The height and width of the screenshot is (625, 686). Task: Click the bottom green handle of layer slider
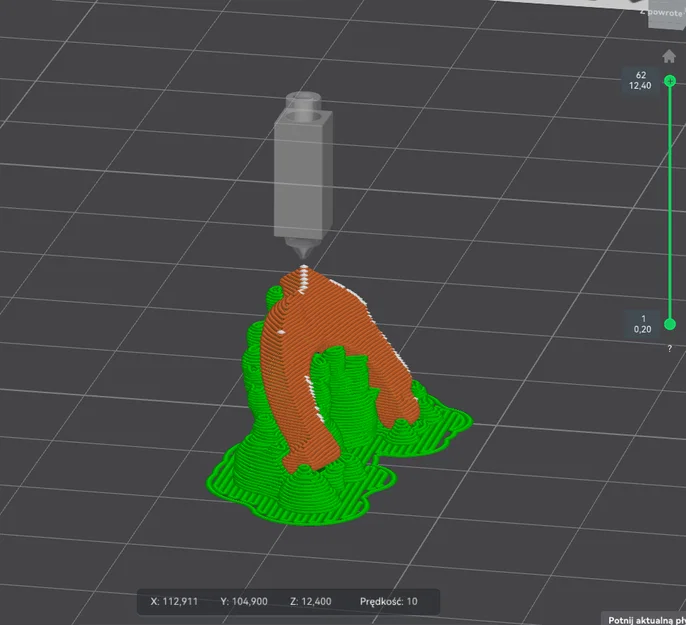coord(670,324)
